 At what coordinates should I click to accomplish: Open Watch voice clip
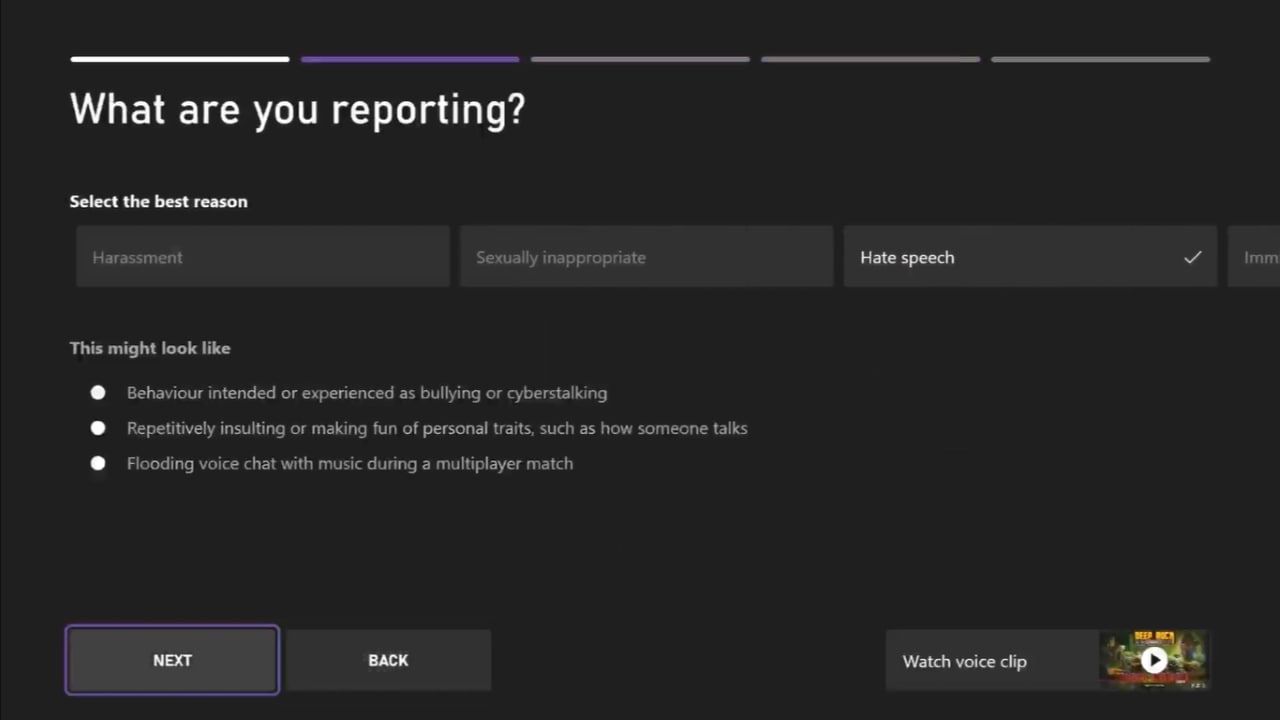pos(964,660)
